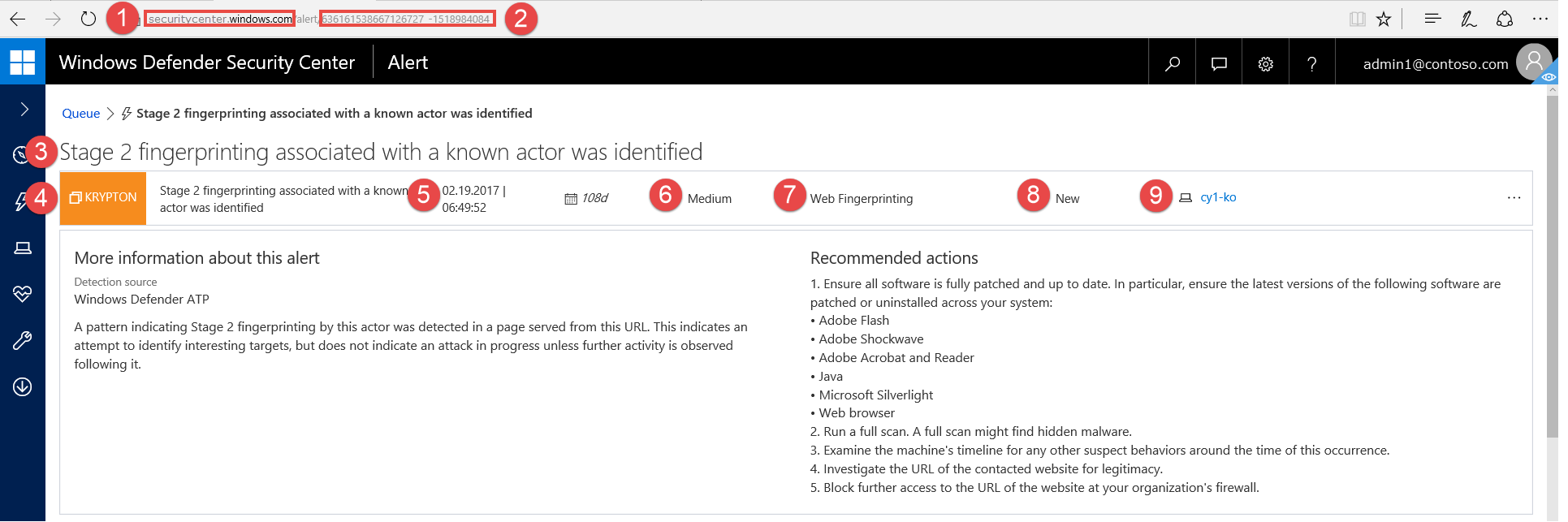This screenshot has width=1568, height=522.
Task: Add page to favorites star icon
Action: pyautogui.click(x=1384, y=19)
